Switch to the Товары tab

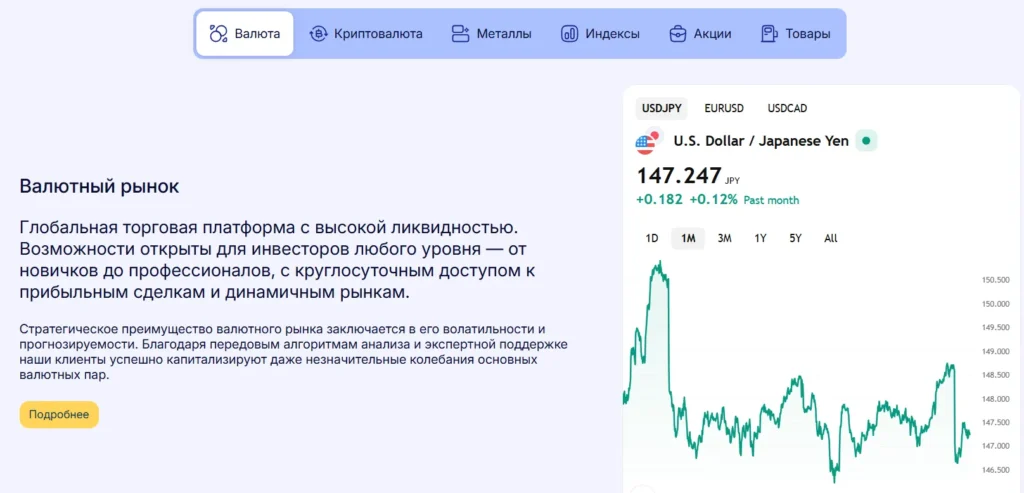click(796, 34)
